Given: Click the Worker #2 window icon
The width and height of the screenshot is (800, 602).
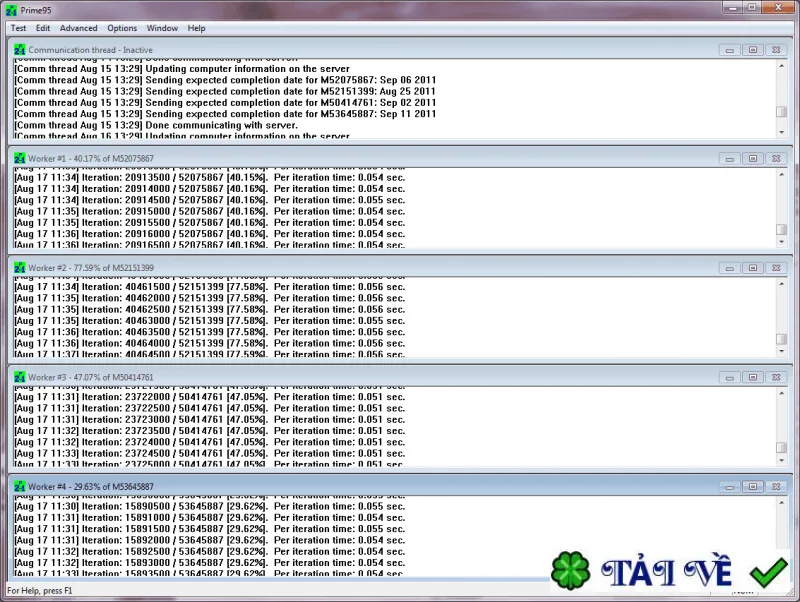Looking at the screenshot, I should click(x=19, y=268).
